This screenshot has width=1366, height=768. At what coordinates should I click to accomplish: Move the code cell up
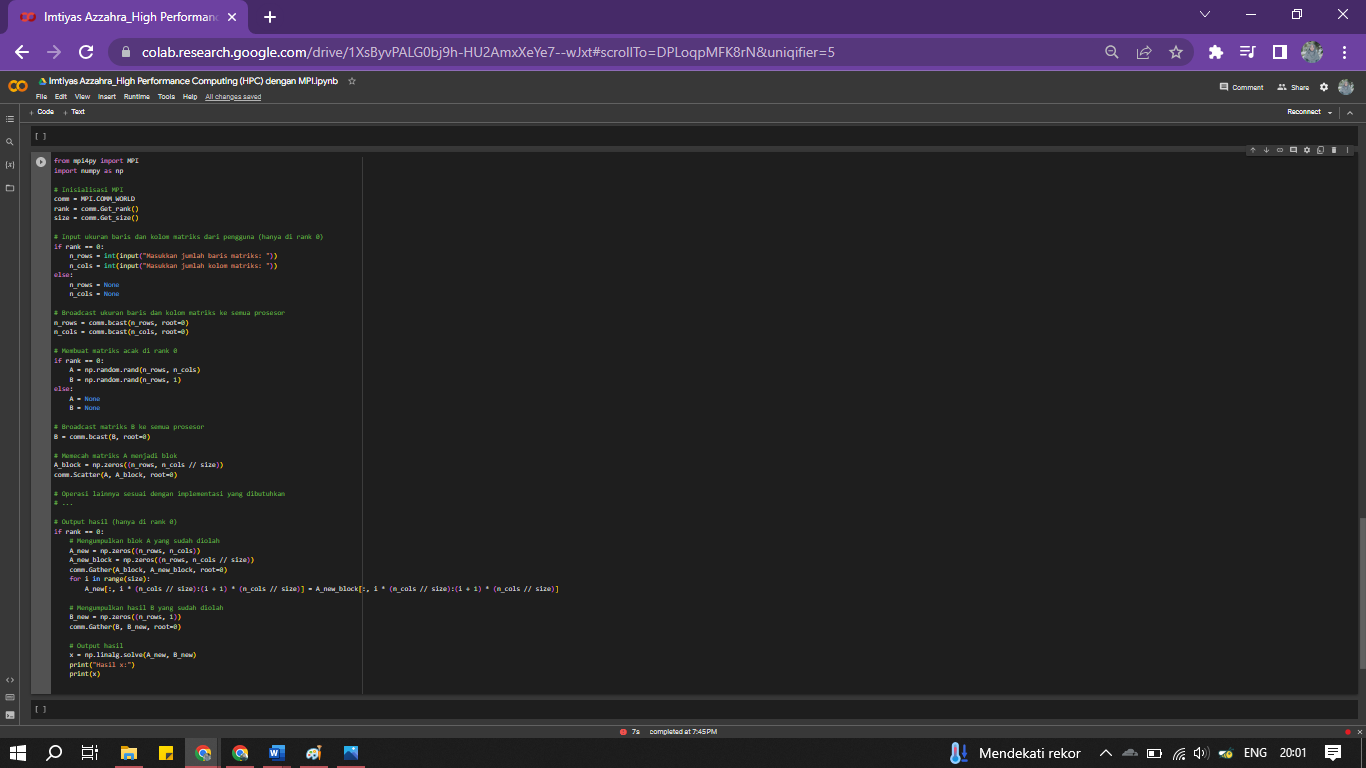pos(1252,150)
